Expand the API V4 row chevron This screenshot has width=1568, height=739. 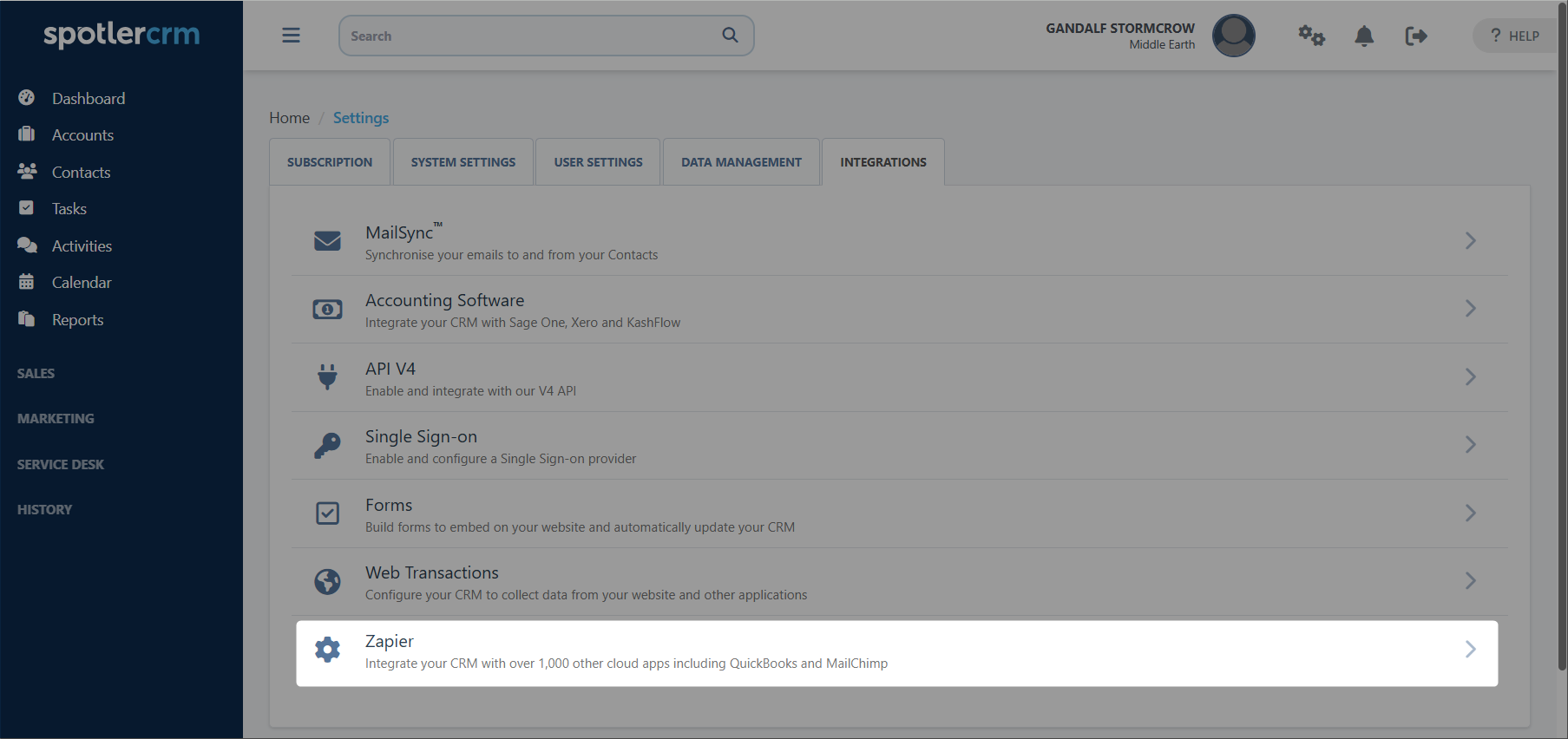(x=1471, y=376)
